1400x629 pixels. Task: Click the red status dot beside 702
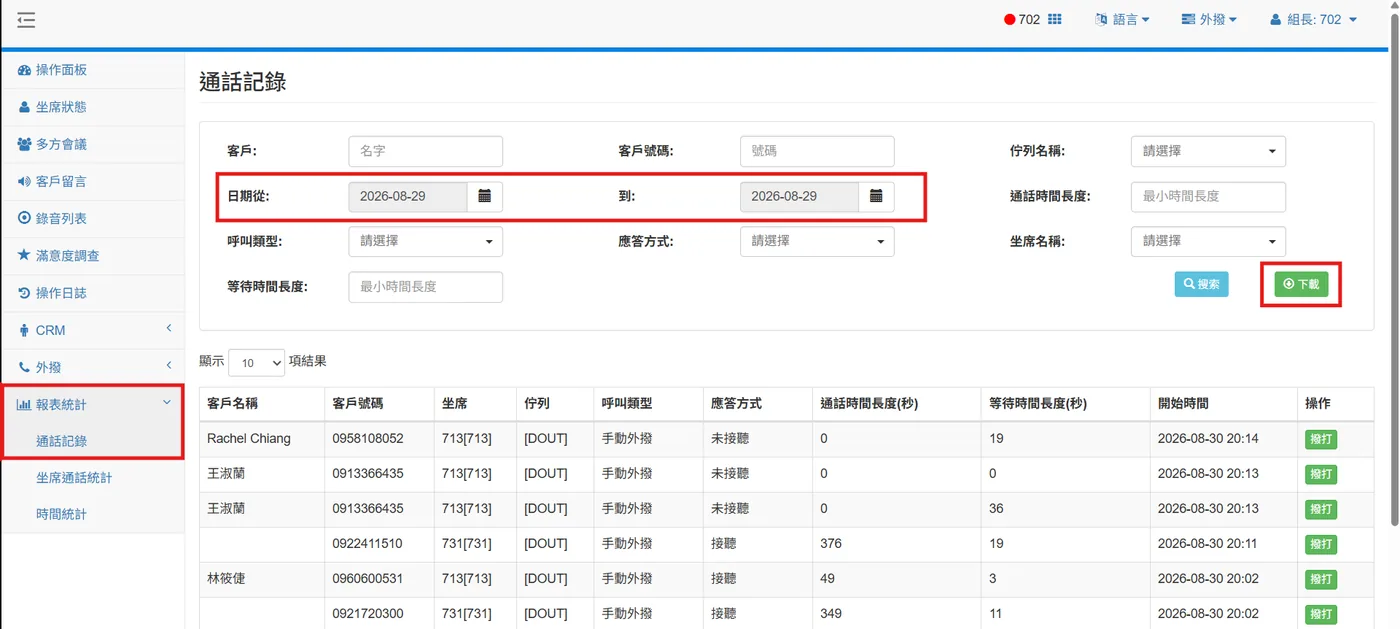click(x=1010, y=20)
